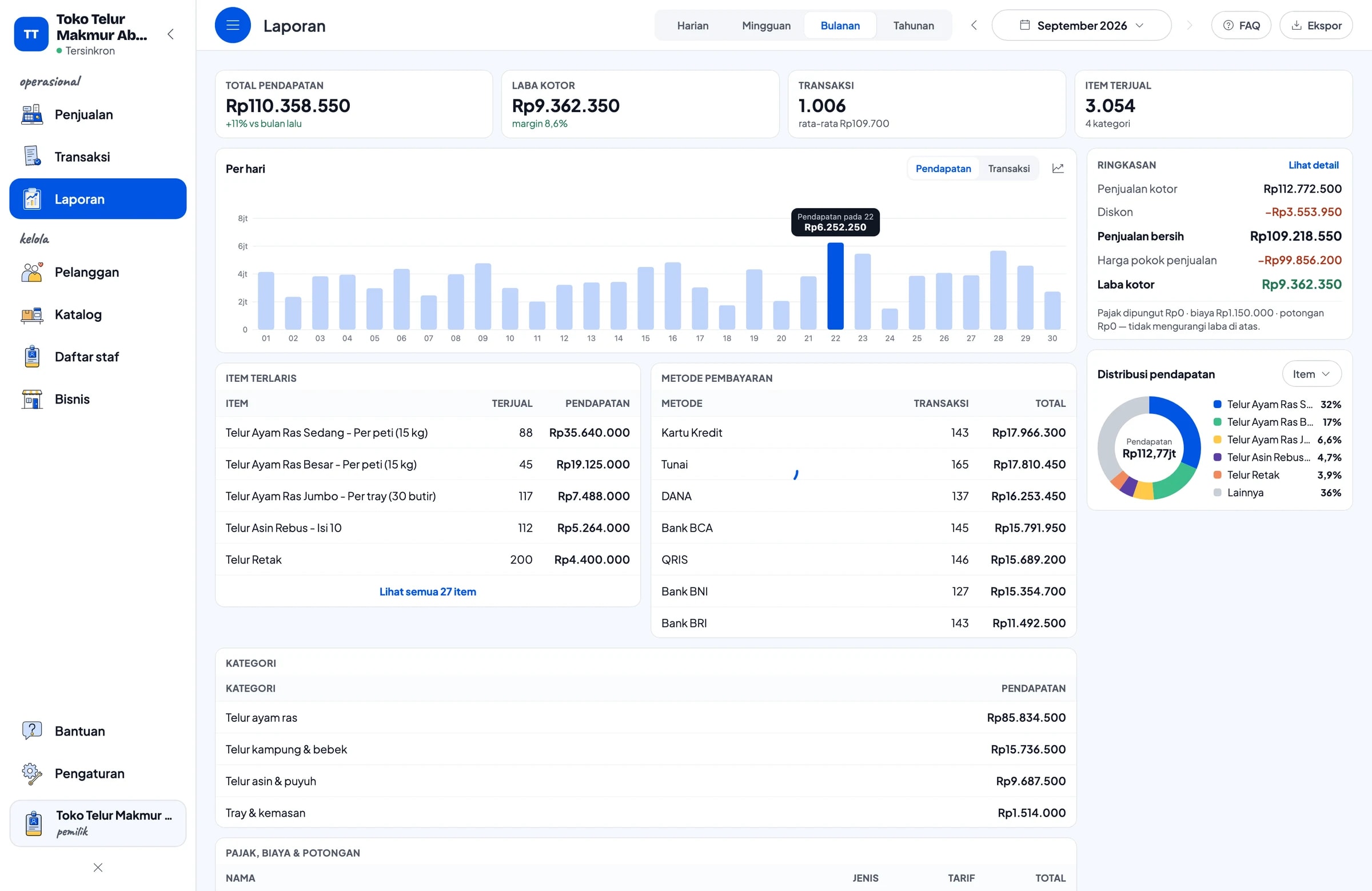The image size is (1372, 891).
Task: Select the Bulanan period tab
Action: click(840, 25)
